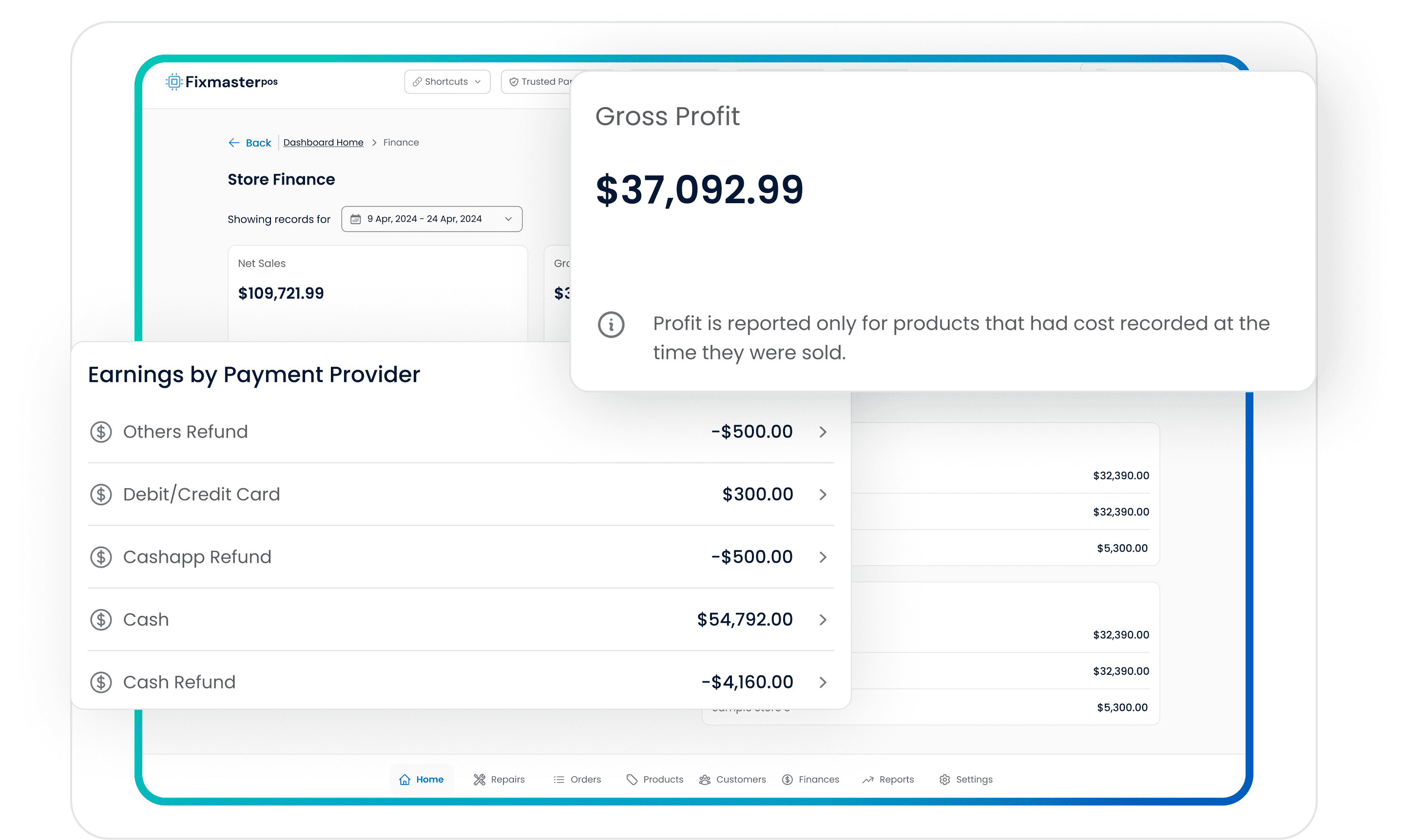
Task: Expand the Cashapp Refund row chevron
Action: tap(823, 557)
